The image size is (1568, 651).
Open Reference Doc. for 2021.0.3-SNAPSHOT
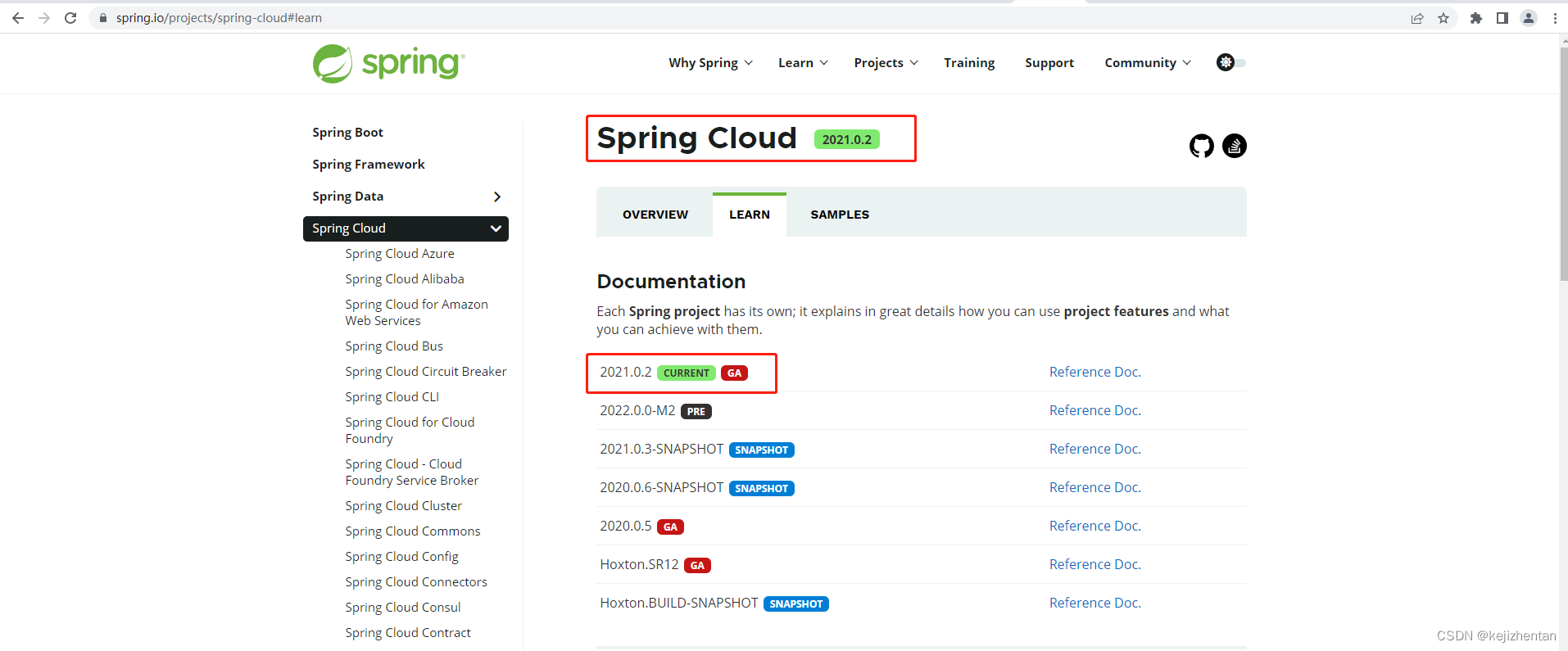(1095, 449)
